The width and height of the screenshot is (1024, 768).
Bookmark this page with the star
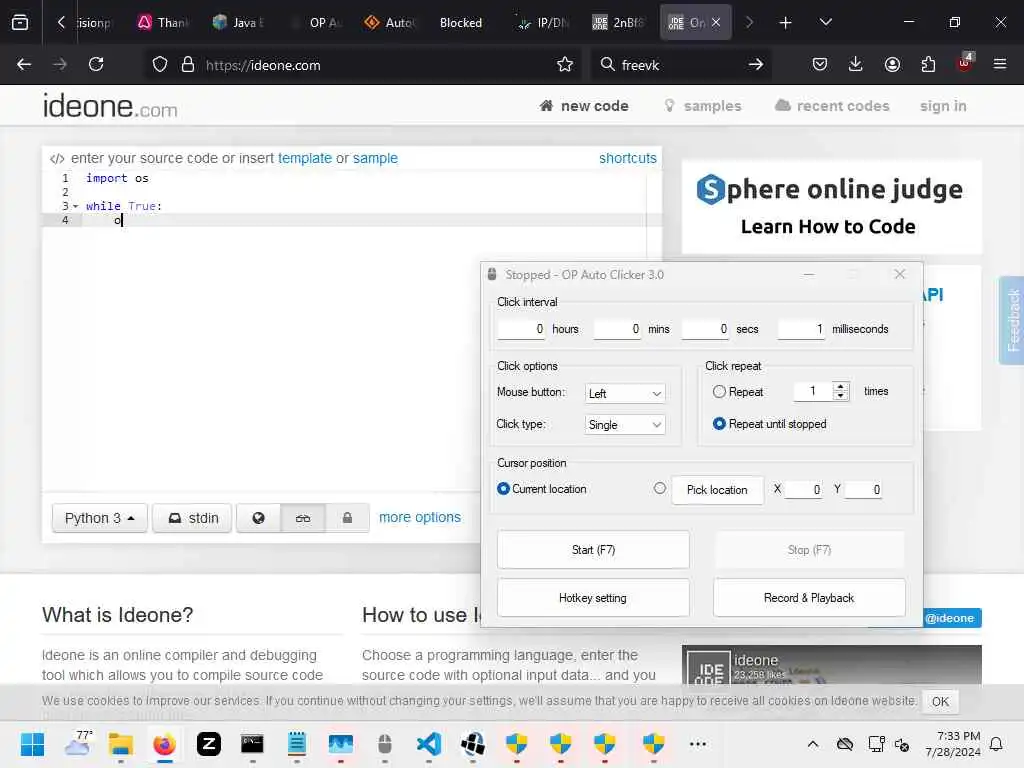click(565, 64)
